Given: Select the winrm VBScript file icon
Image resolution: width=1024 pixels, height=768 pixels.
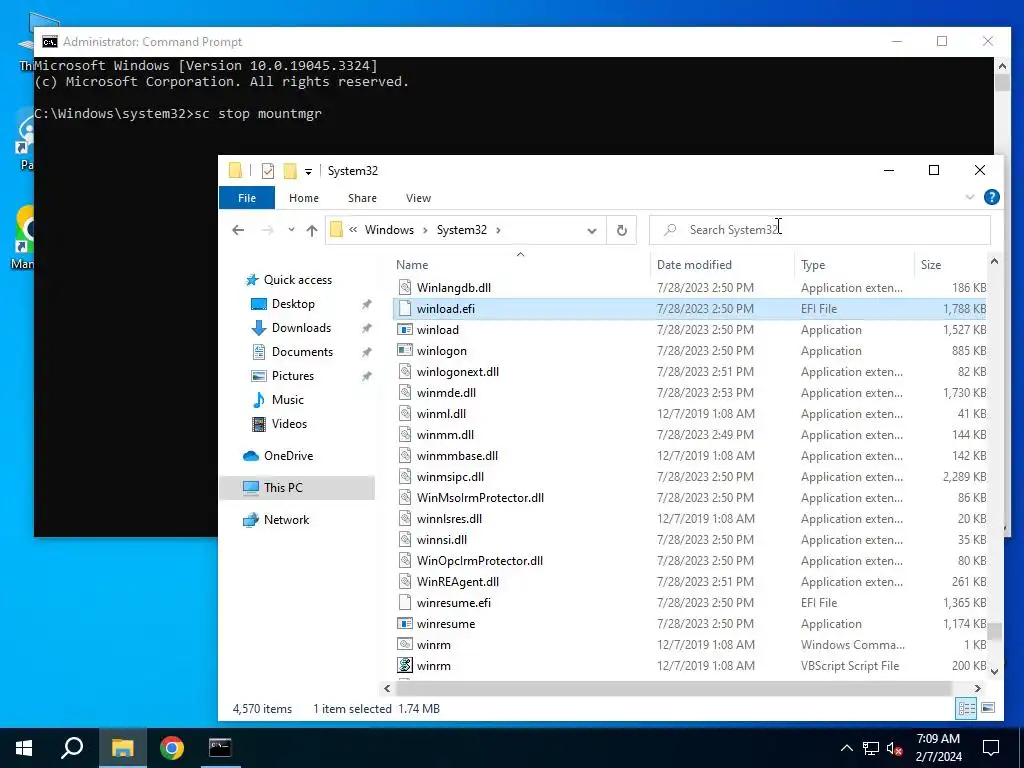Looking at the screenshot, I should (x=405, y=665).
